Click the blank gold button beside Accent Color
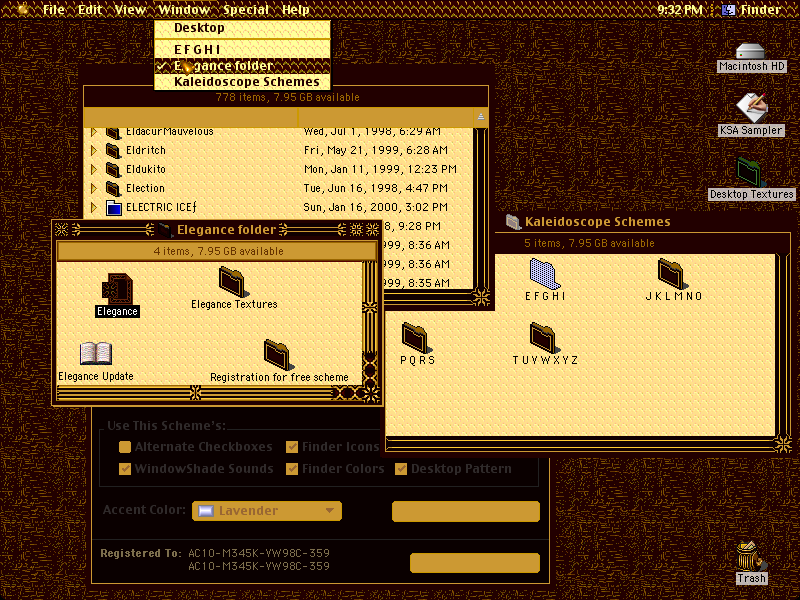This screenshot has width=800, height=600. coord(466,511)
